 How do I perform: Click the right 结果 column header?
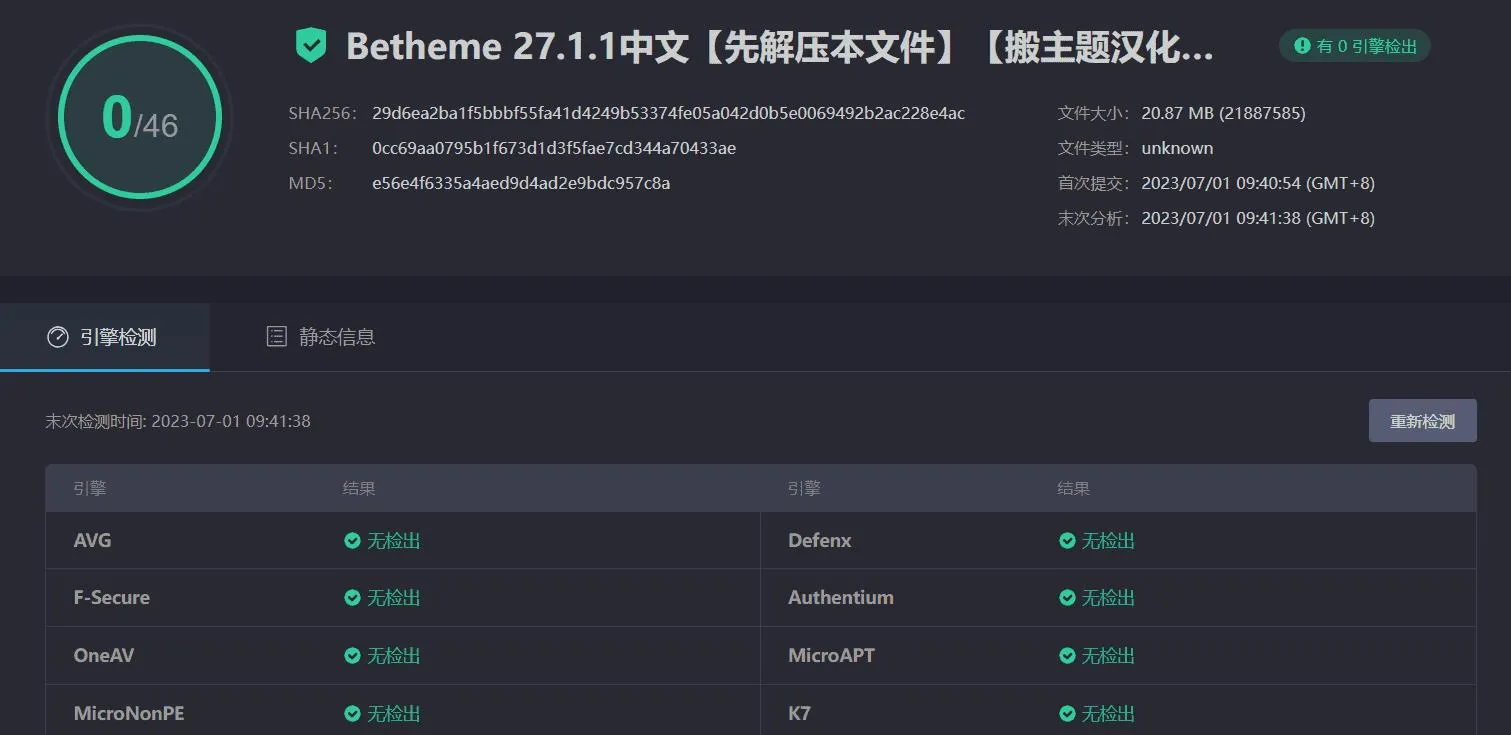(x=1073, y=489)
